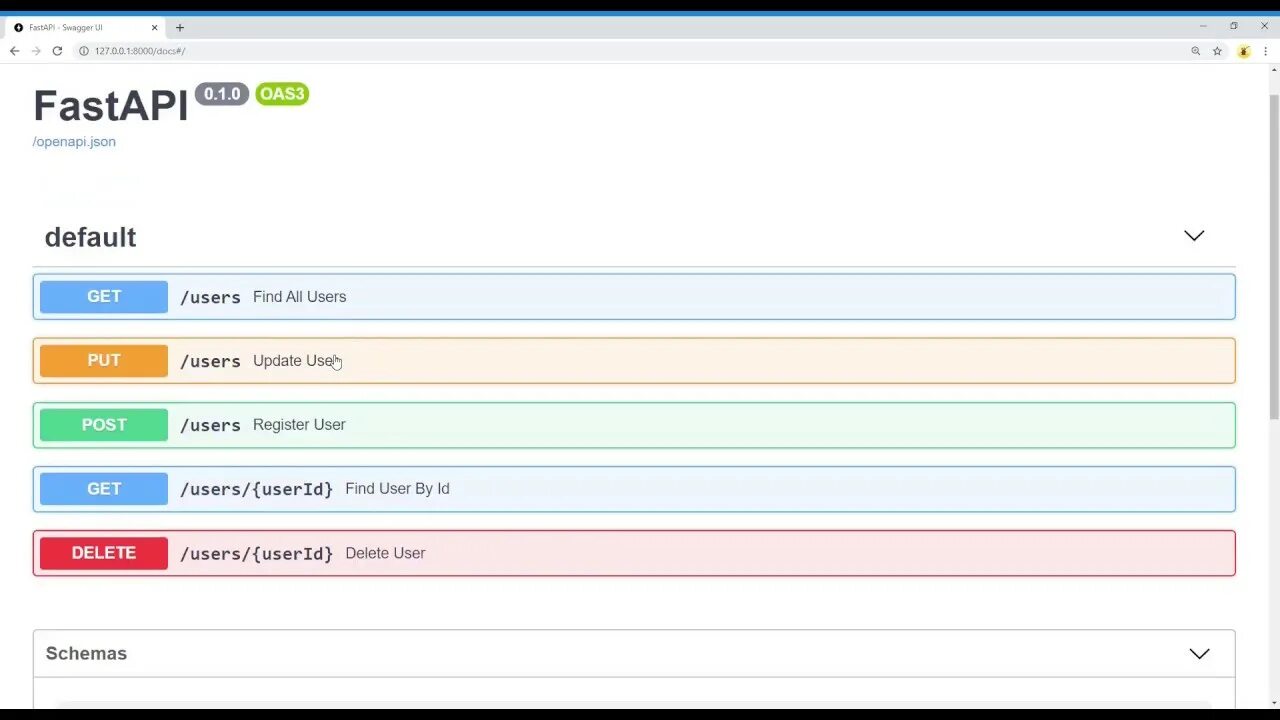Restore down the browser window
Screen dimensions: 1280x720
pos(1234,26)
